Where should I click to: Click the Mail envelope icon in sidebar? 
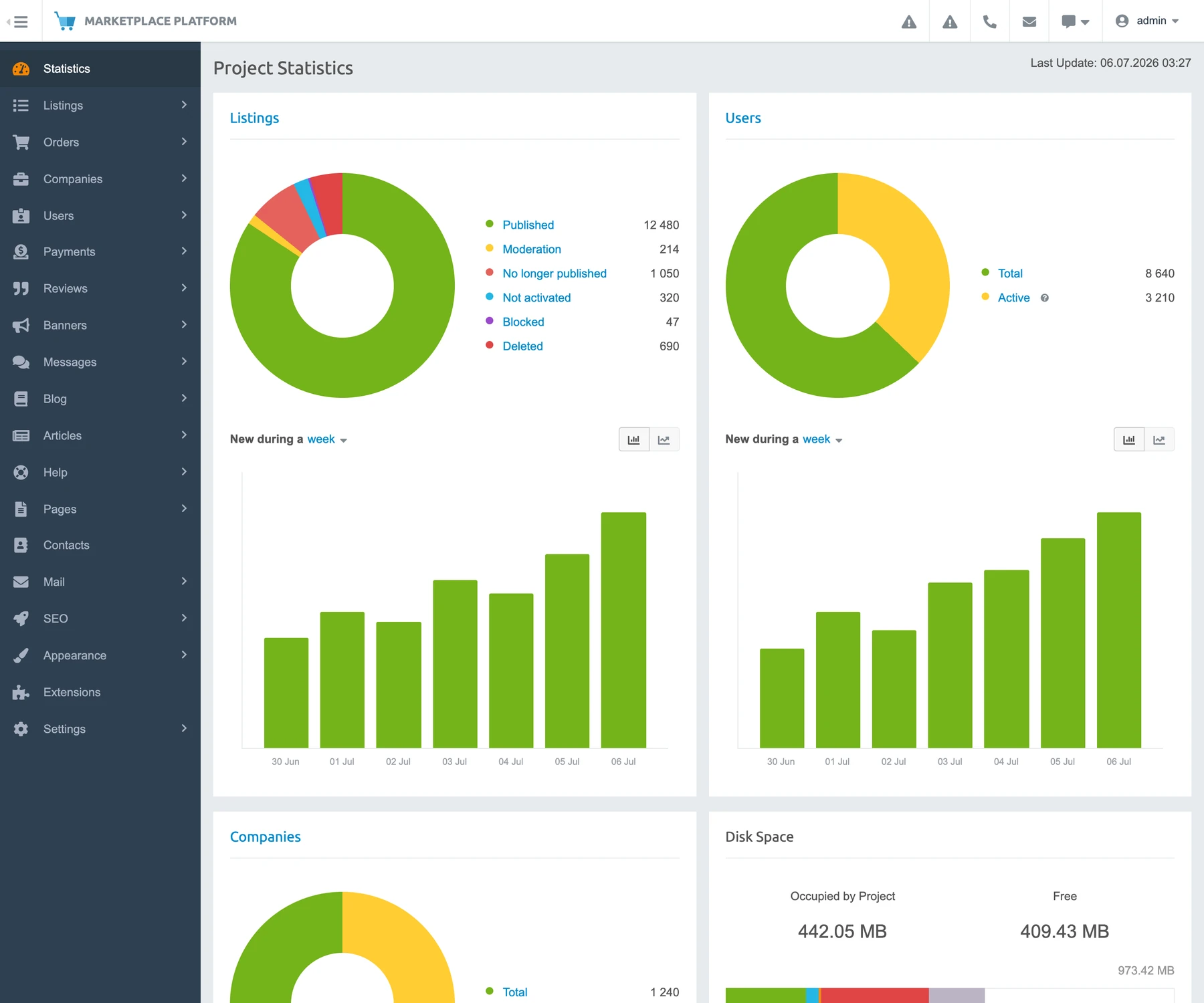click(x=21, y=582)
